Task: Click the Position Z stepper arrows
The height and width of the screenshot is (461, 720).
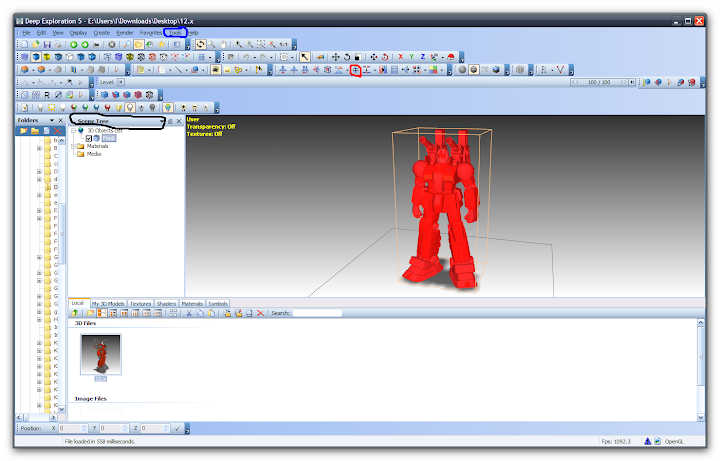Action: [166, 428]
